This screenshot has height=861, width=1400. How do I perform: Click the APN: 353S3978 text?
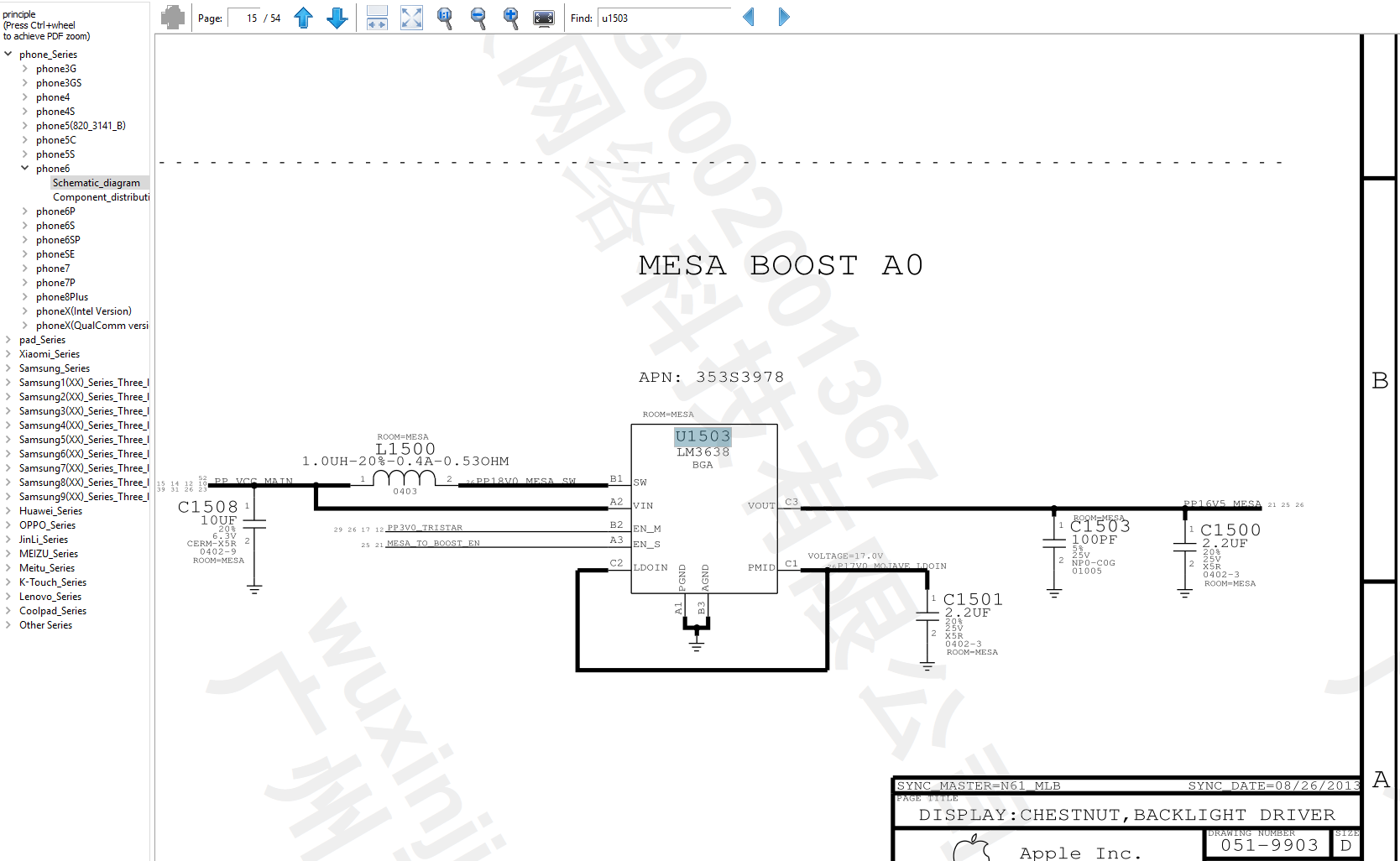(x=711, y=378)
